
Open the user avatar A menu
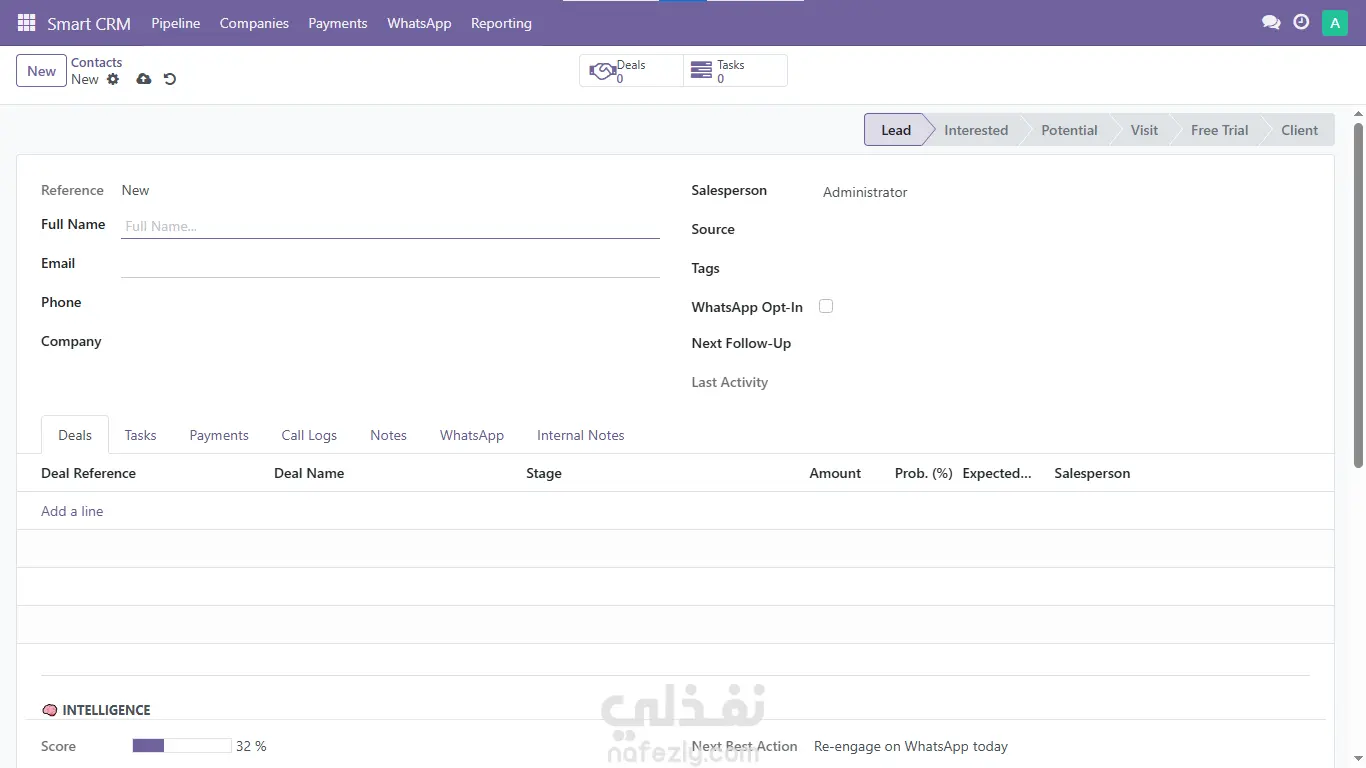coord(1335,23)
